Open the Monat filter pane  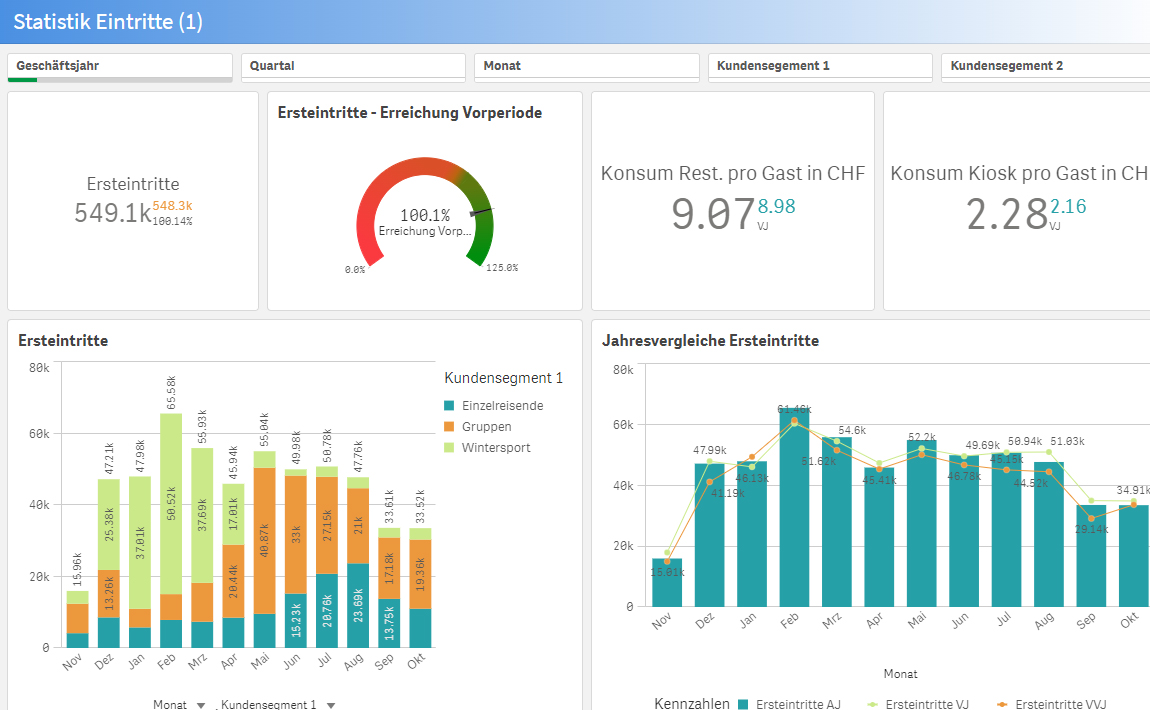click(587, 67)
